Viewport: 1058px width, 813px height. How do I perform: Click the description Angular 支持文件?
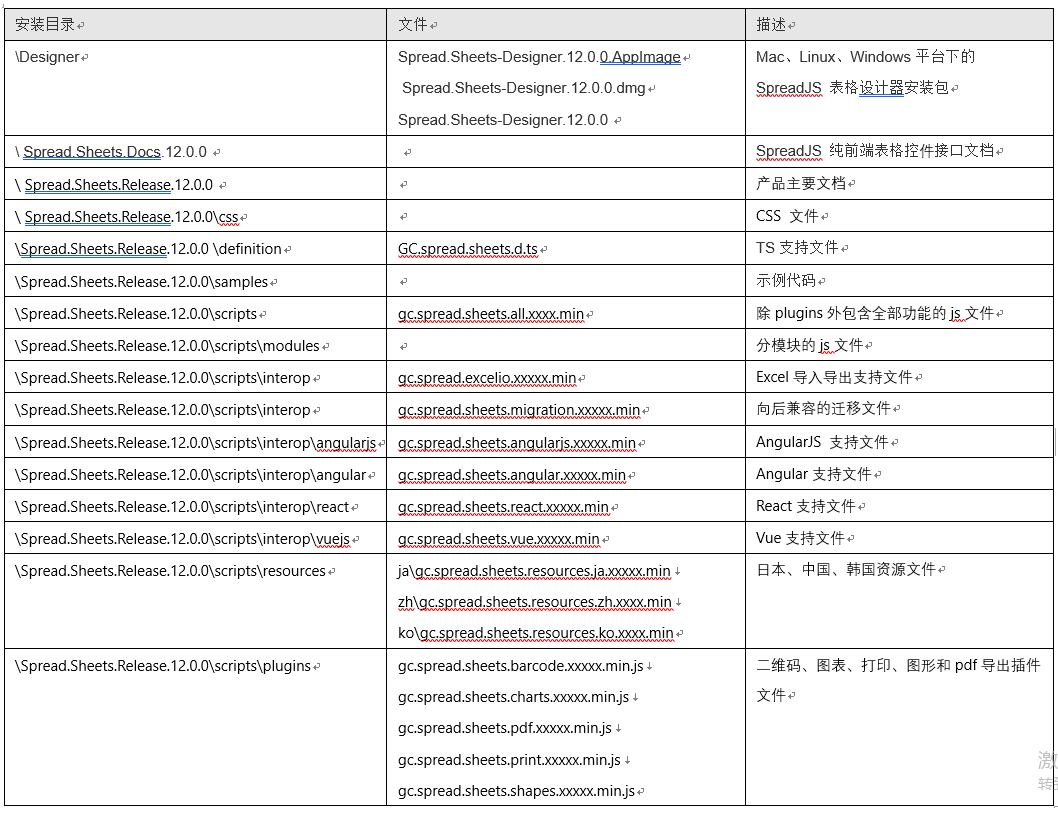814,474
